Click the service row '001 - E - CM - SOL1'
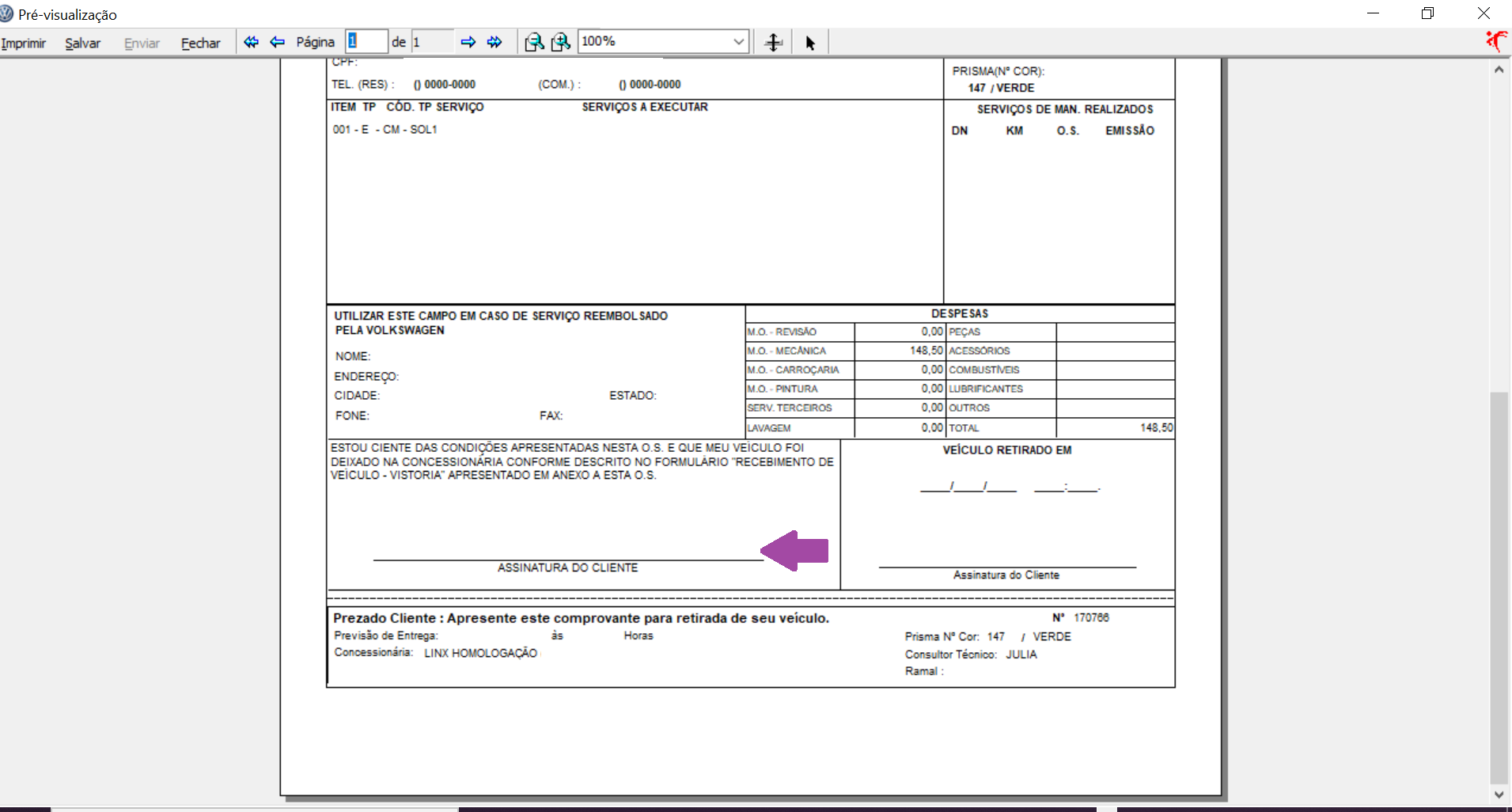1512x812 pixels. click(385, 129)
